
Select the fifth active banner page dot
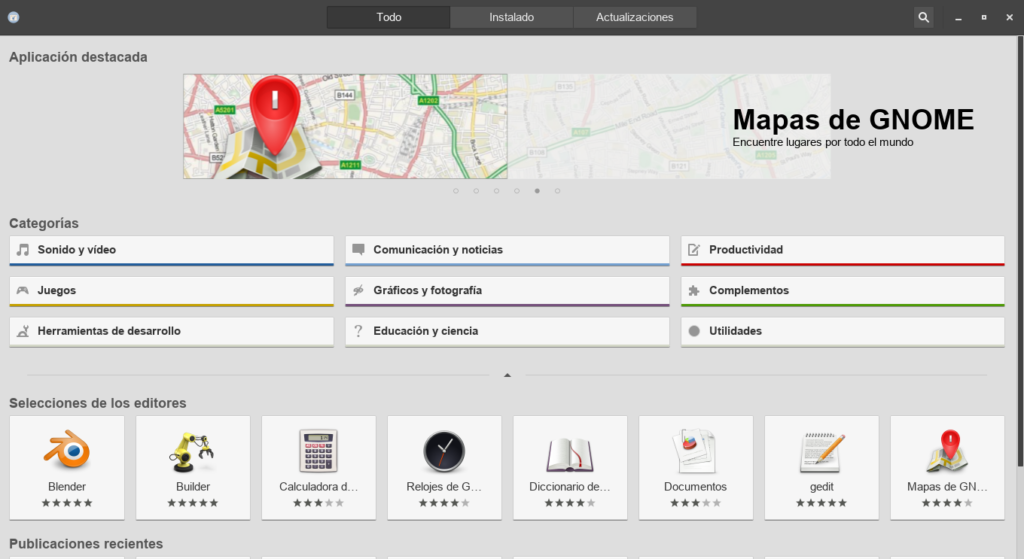tap(537, 191)
